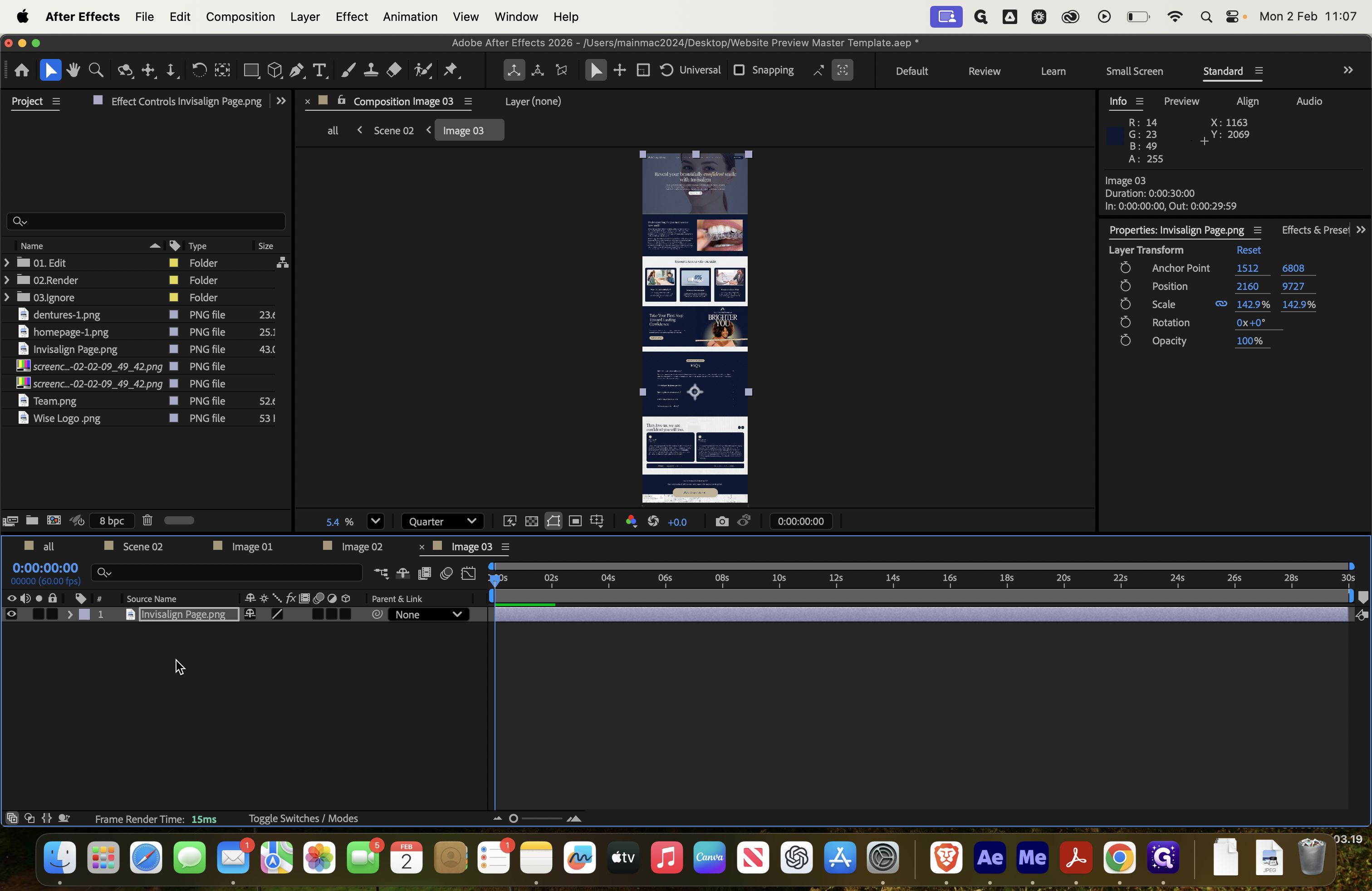This screenshot has width=1372, height=891.
Task: Select the Puppet Pin tool
Action: point(451,70)
